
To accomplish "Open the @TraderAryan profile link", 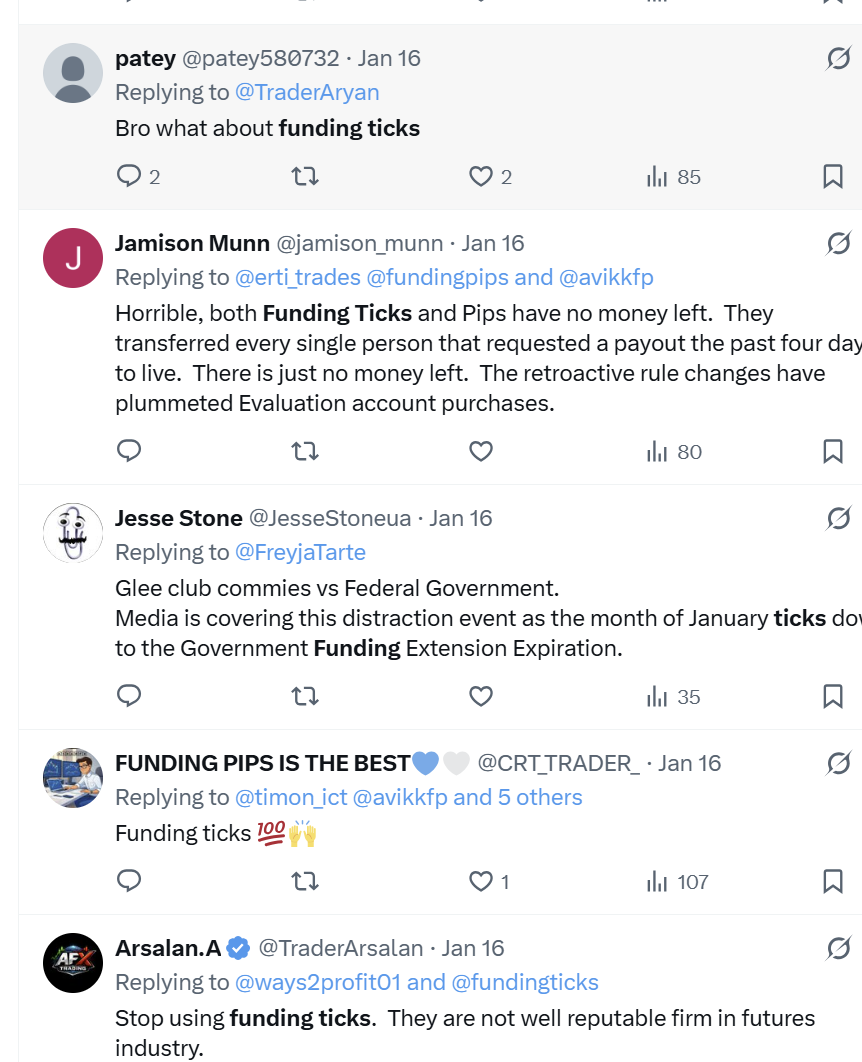I will [x=307, y=91].
